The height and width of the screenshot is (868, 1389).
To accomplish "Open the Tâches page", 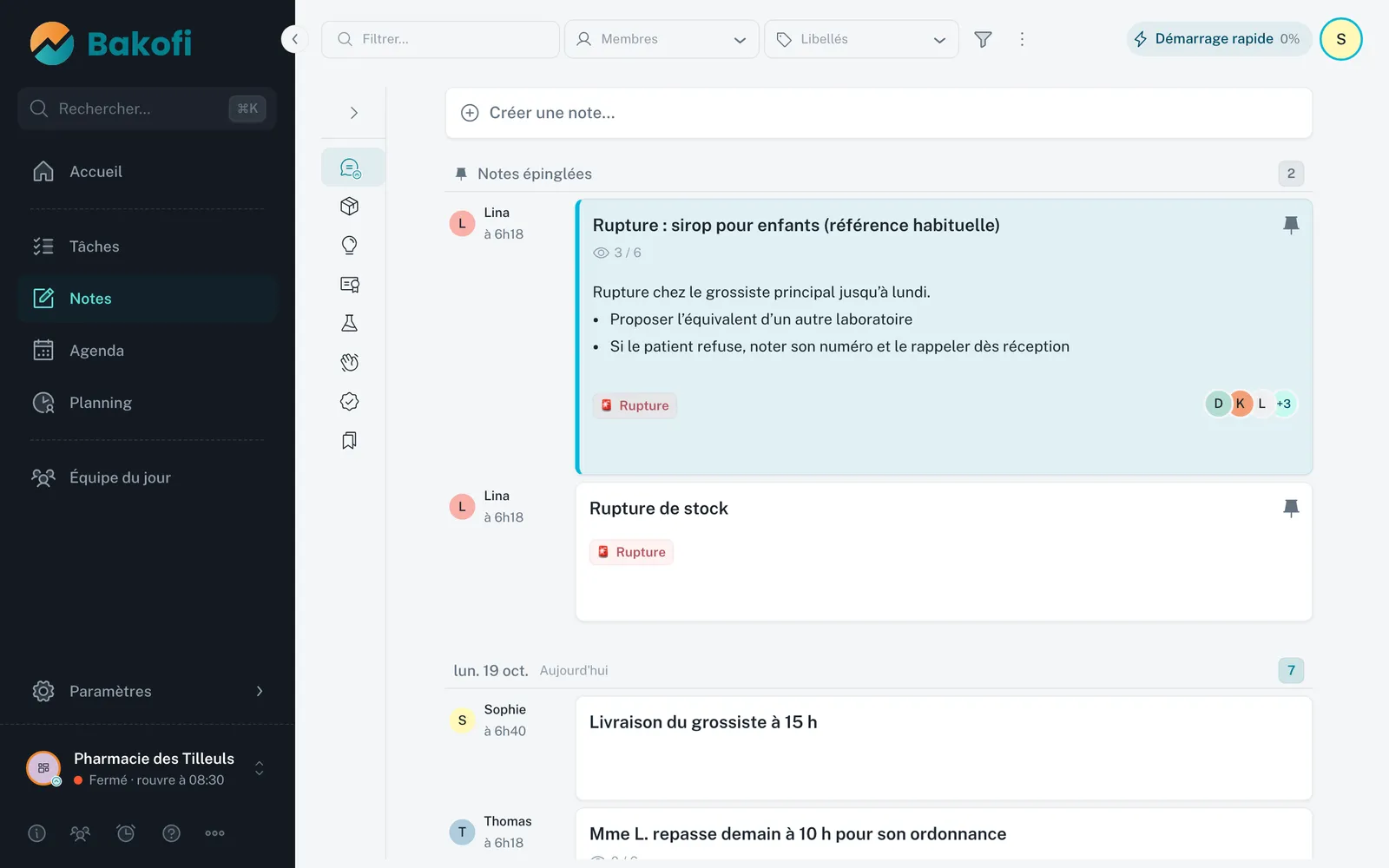I will tap(148, 247).
